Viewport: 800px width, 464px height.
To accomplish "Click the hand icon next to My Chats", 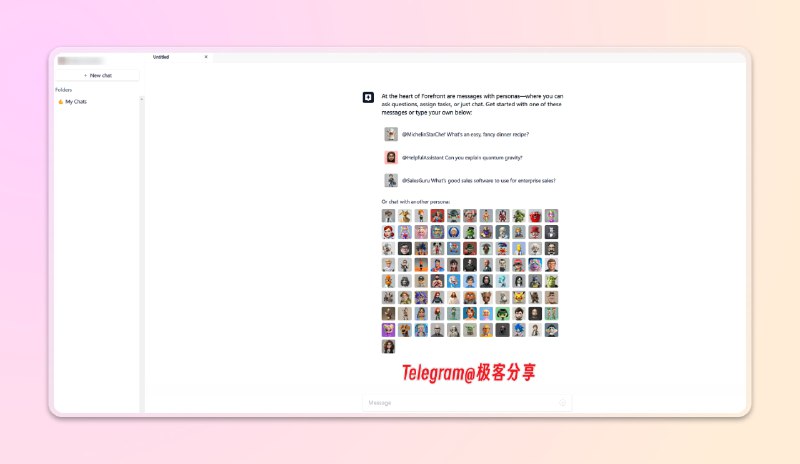I will pyautogui.click(x=60, y=102).
